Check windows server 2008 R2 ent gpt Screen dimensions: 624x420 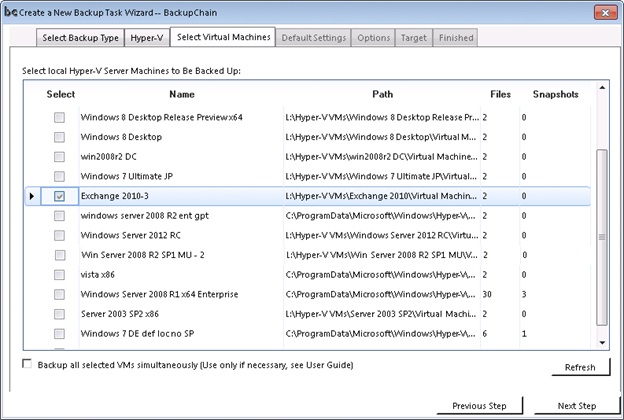pos(59,216)
